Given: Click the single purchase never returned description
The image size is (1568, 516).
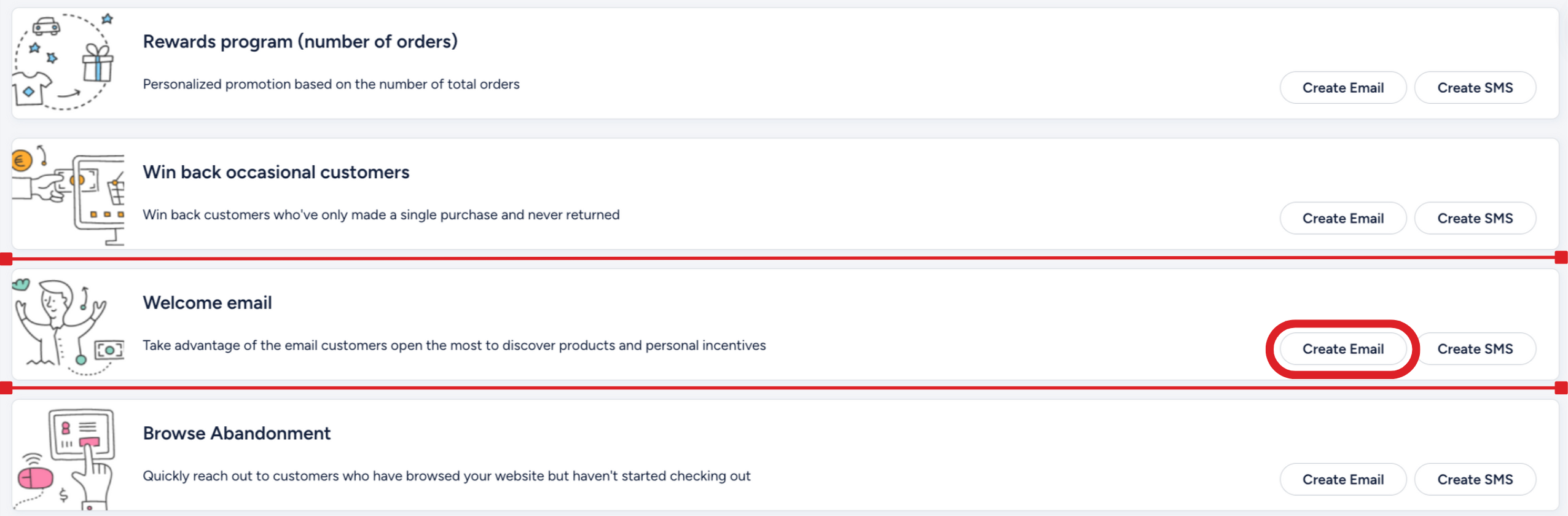Looking at the screenshot, I should pos(381,215).
